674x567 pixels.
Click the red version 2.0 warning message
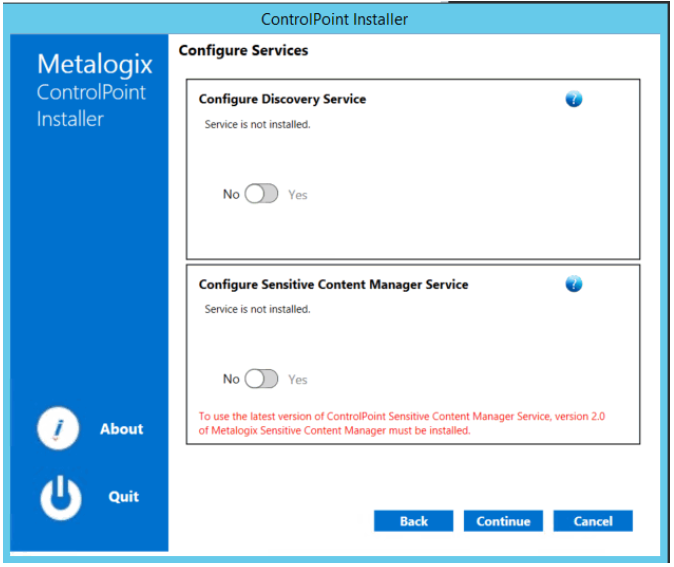(401, 423)
